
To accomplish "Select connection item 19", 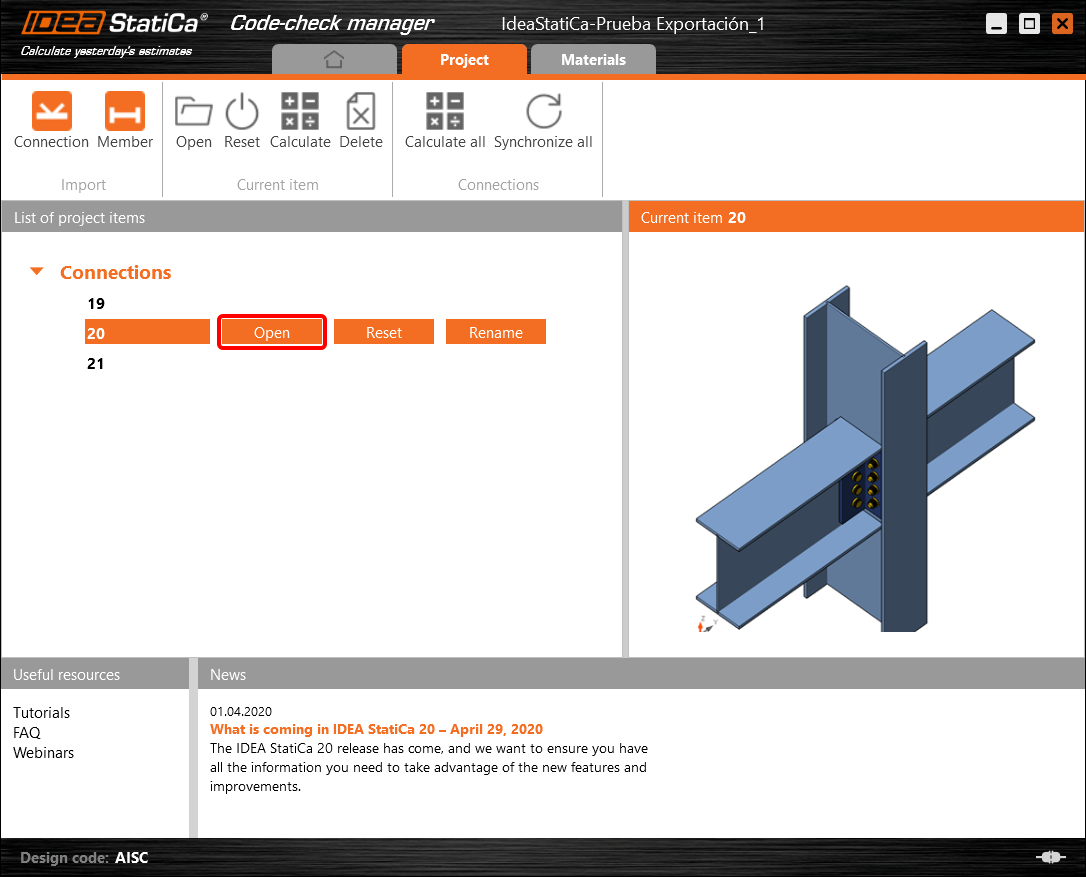I will click(x=96, y=303).
